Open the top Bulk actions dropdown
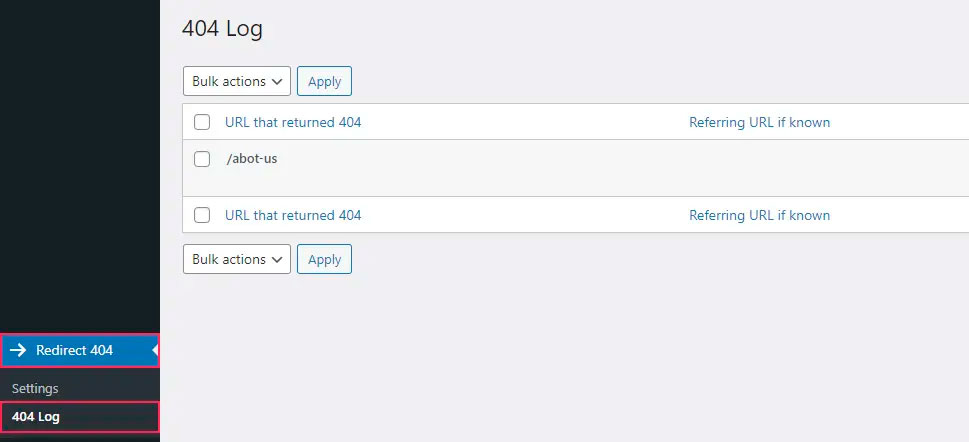Image resolution: width=969 pixels, height=442 pixels. coord(236,81)
